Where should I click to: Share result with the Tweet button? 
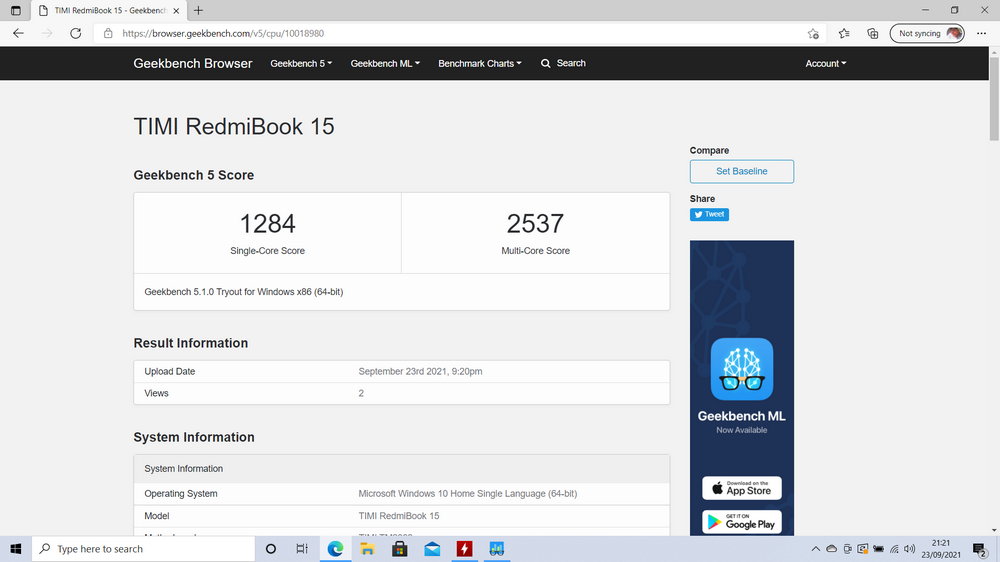[709, 214]
